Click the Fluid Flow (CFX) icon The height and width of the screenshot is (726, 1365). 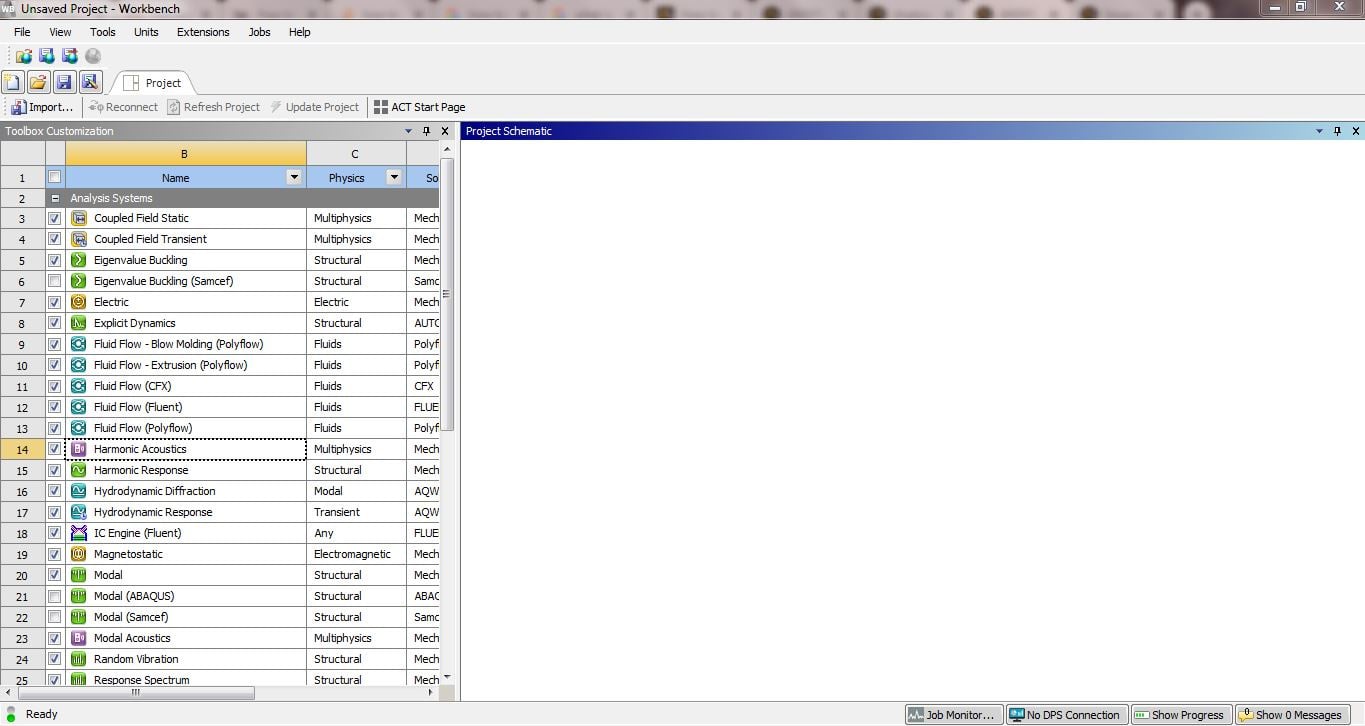click(x=79, y=386)
